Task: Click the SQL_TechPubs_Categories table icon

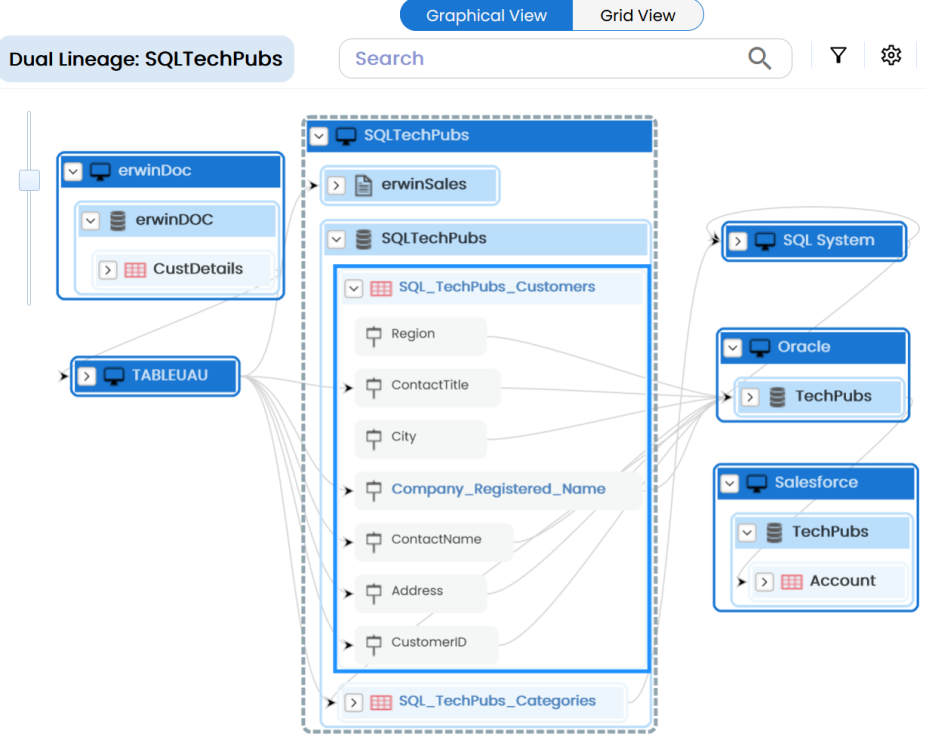Action: coord(381,702)
